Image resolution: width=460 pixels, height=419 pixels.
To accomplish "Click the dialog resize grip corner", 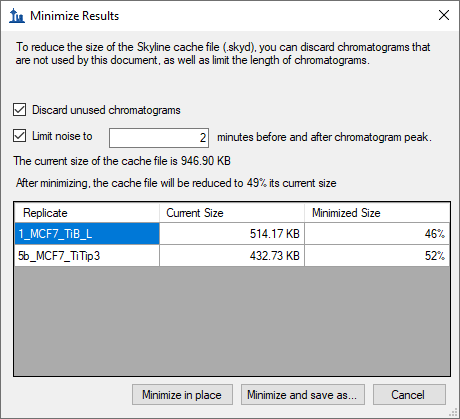I will [454, 413].
